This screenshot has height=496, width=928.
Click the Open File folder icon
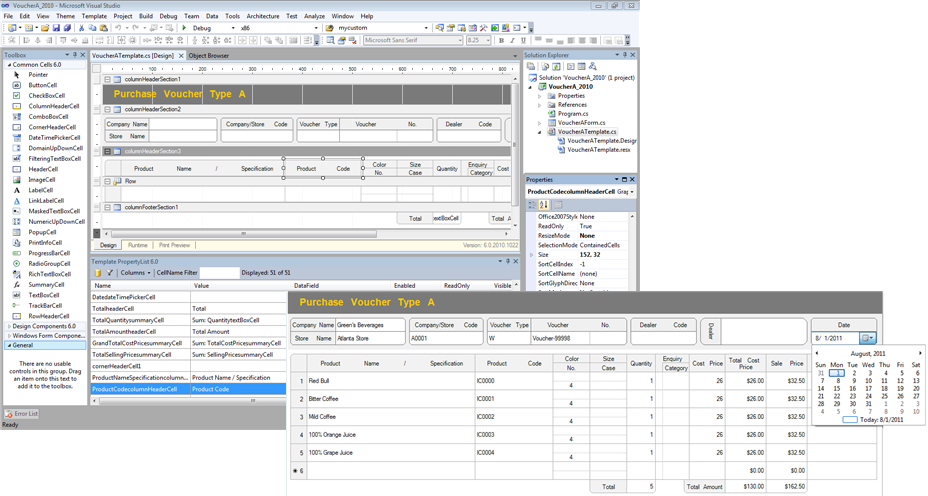click(45, 28)
